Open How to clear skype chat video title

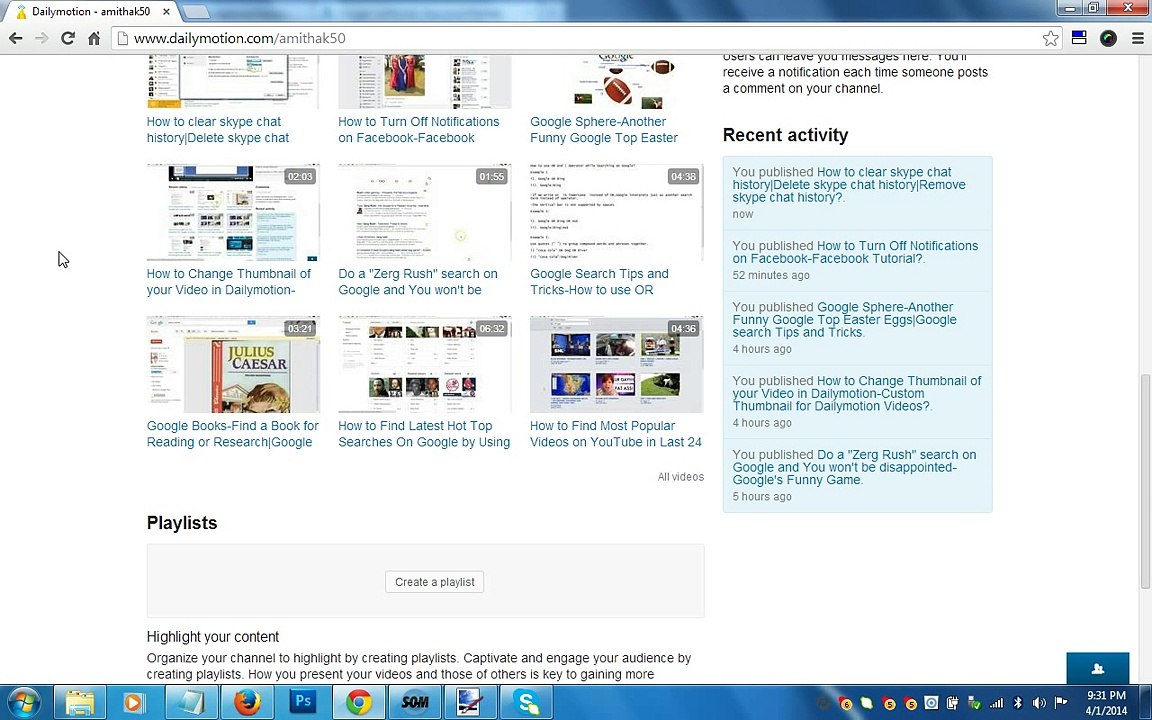[218, 130]
